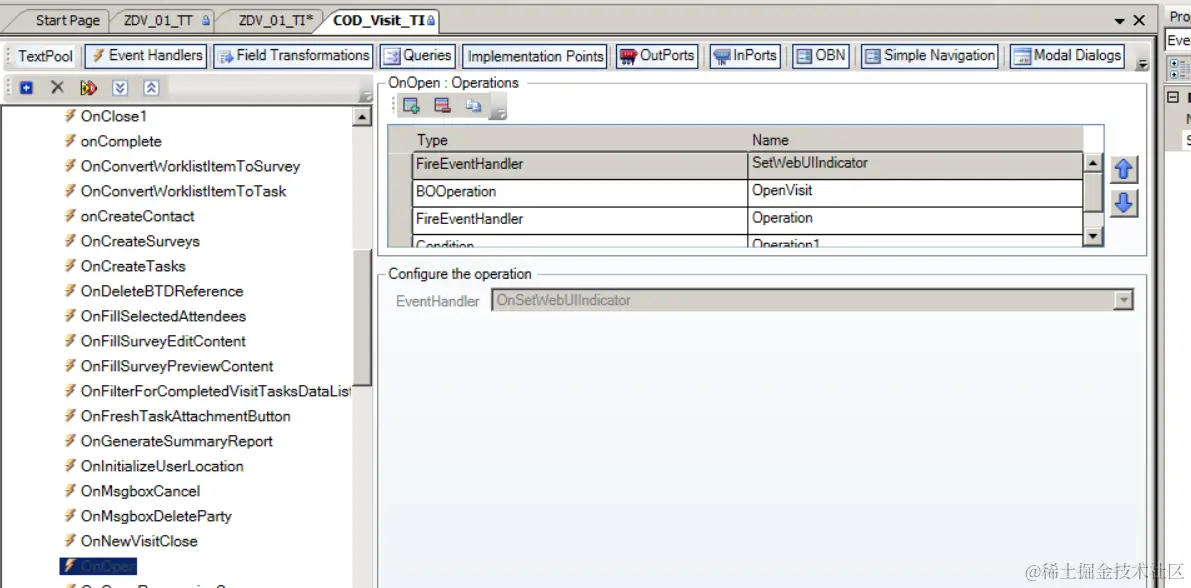Viewport: 1191px width, 588px height.
Task: Add an operation row with the green plus table icon
Action: (x=412, y=106)
